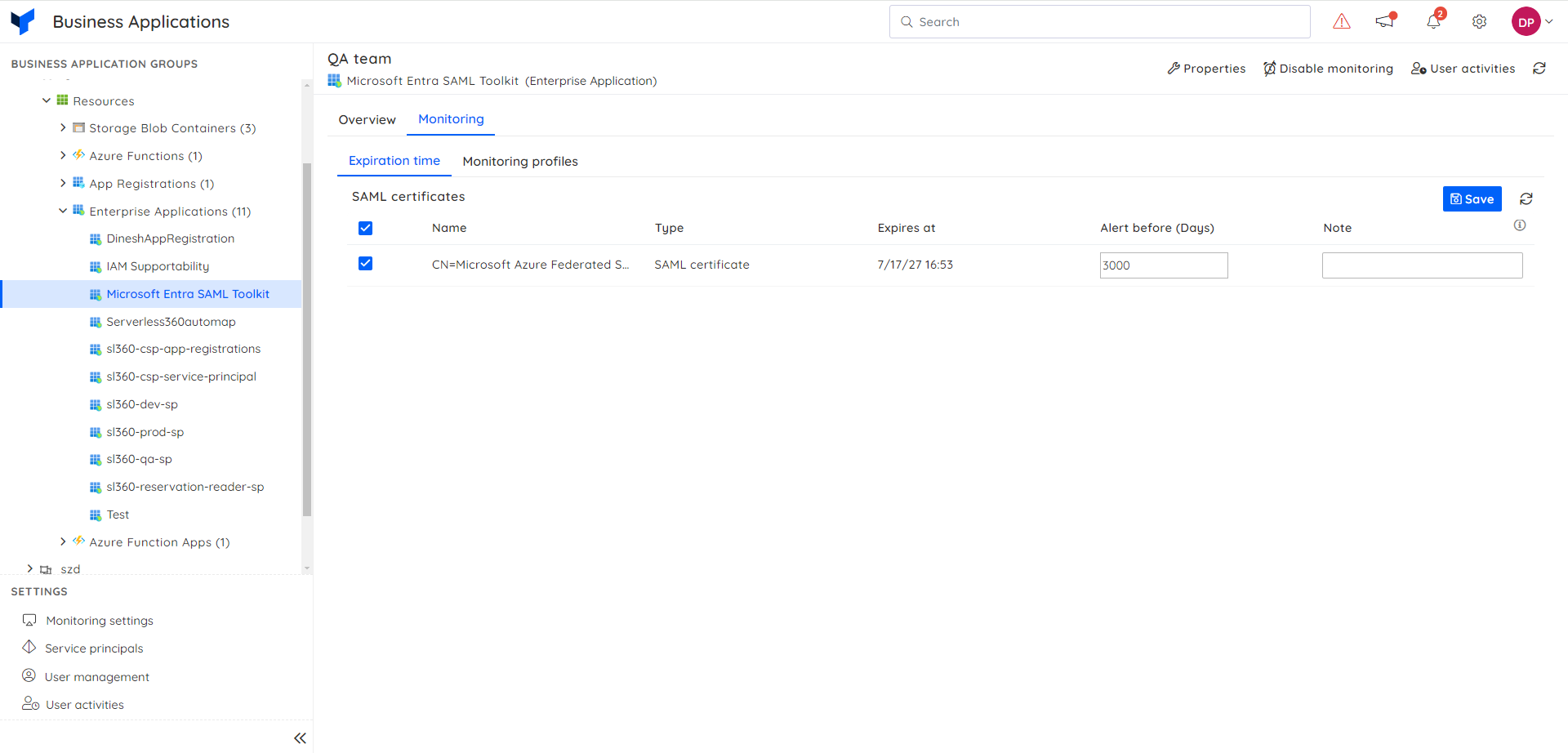Click the refresh icon next to Save

tap(1526, 198)
